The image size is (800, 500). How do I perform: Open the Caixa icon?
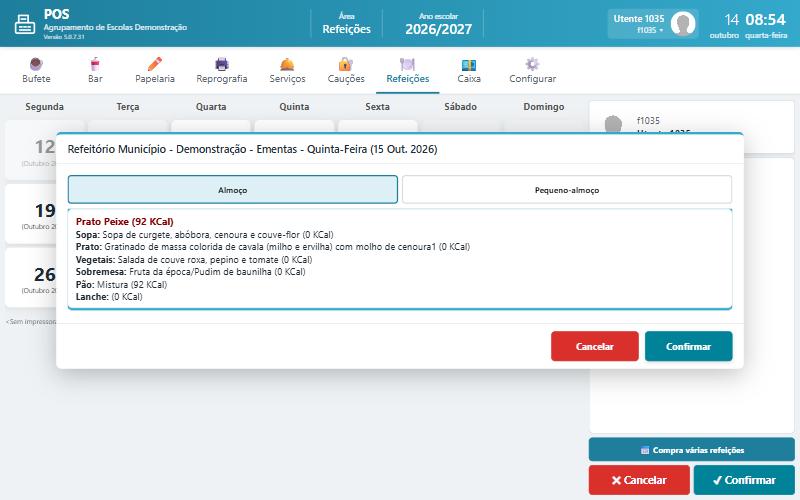pyautogui.click(x=468, y=64)
